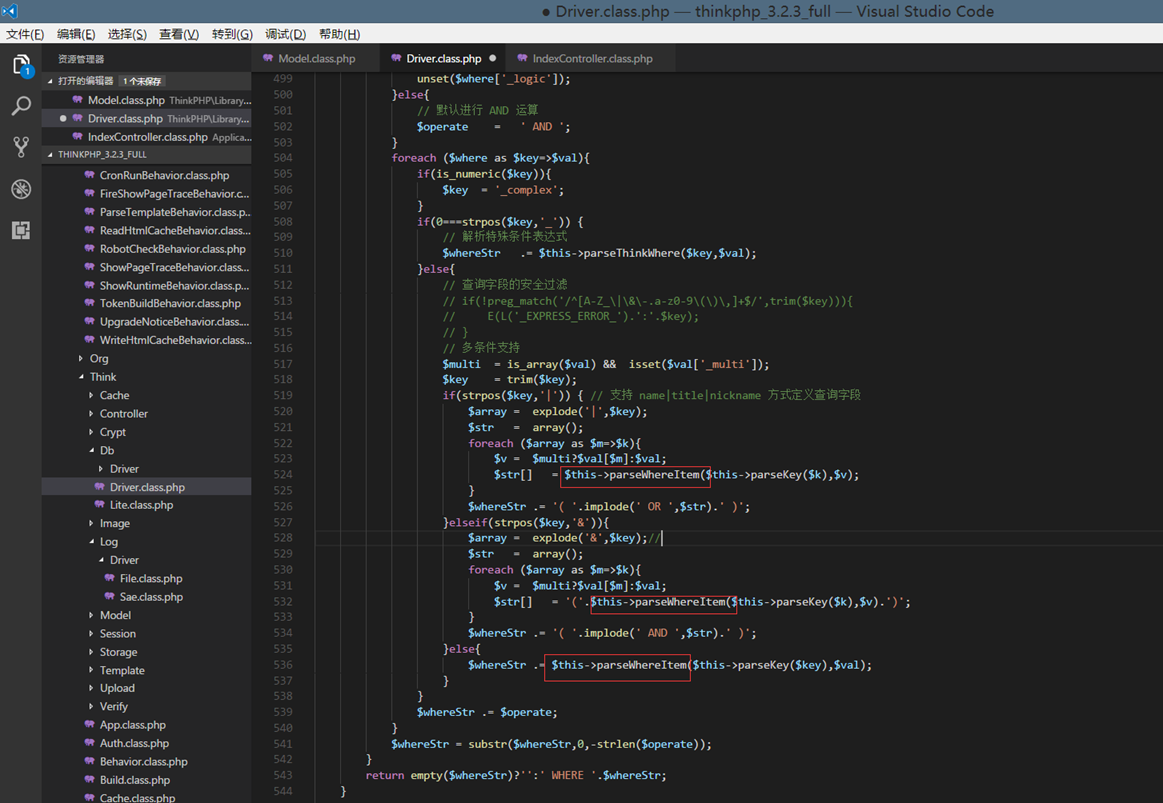Image resolution: width=1163 pixels, height=803 pixels.
Task: Open the Search view in activity bar
Action: click(21, 106)
